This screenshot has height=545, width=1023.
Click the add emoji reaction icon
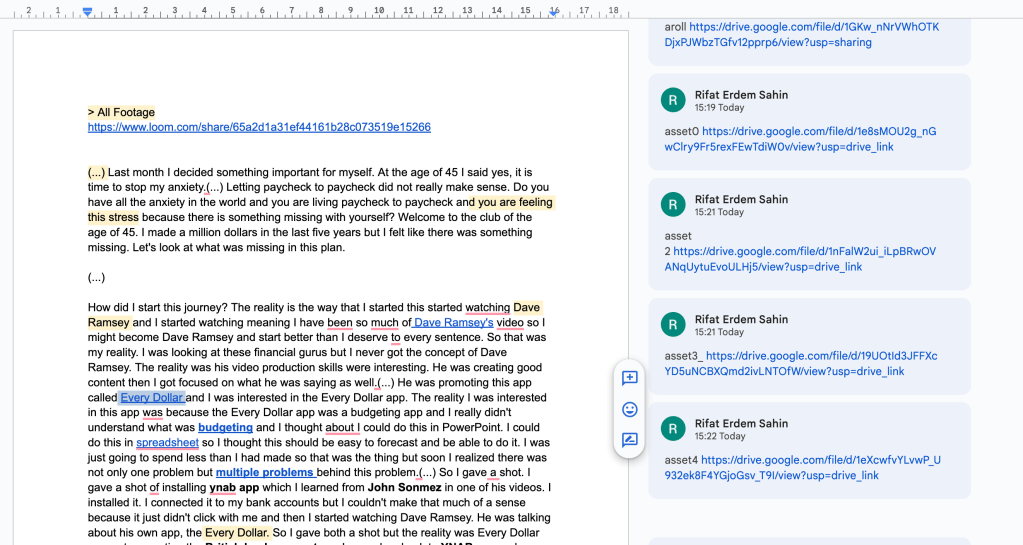630,409
